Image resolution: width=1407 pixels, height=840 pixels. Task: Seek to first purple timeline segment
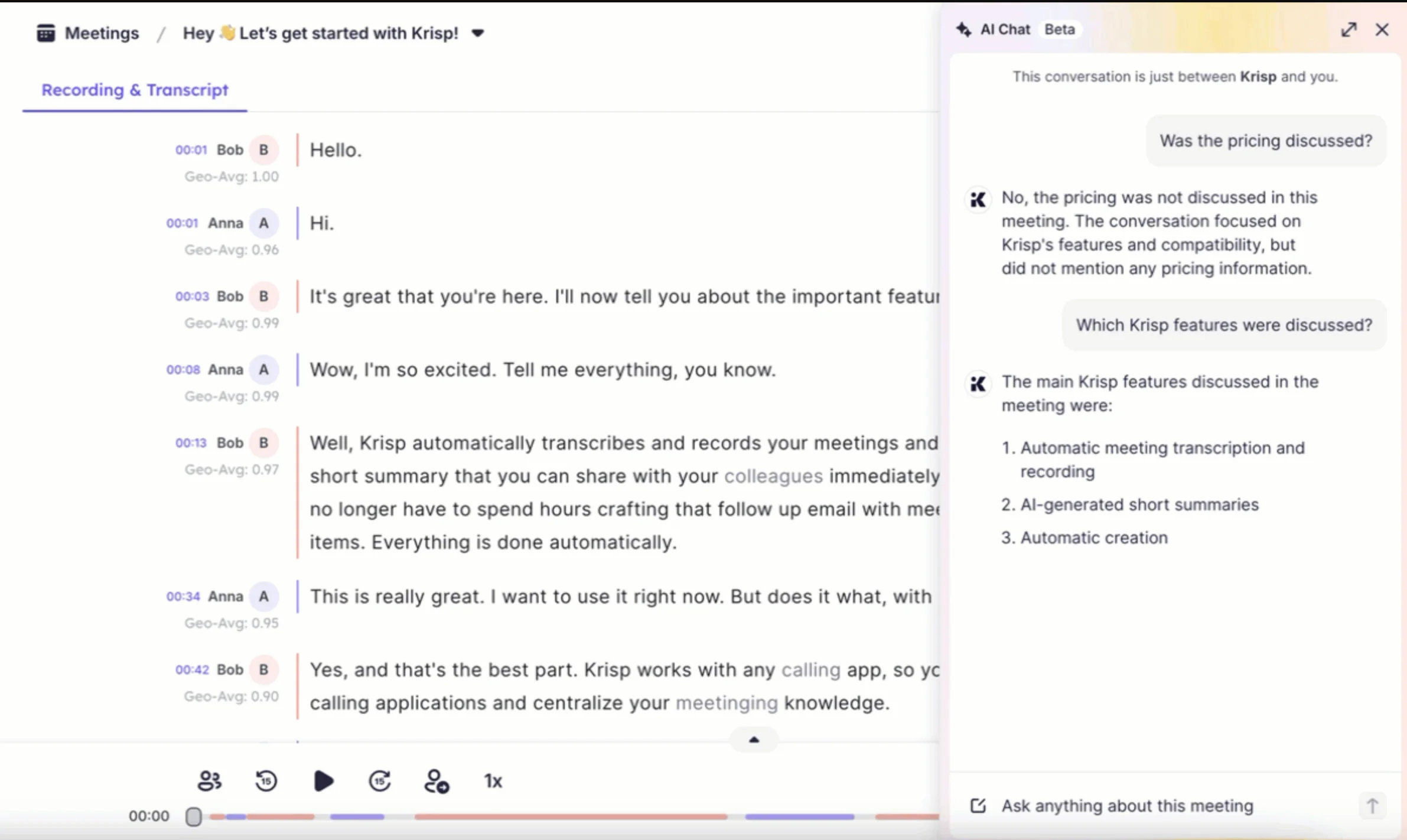235,817
